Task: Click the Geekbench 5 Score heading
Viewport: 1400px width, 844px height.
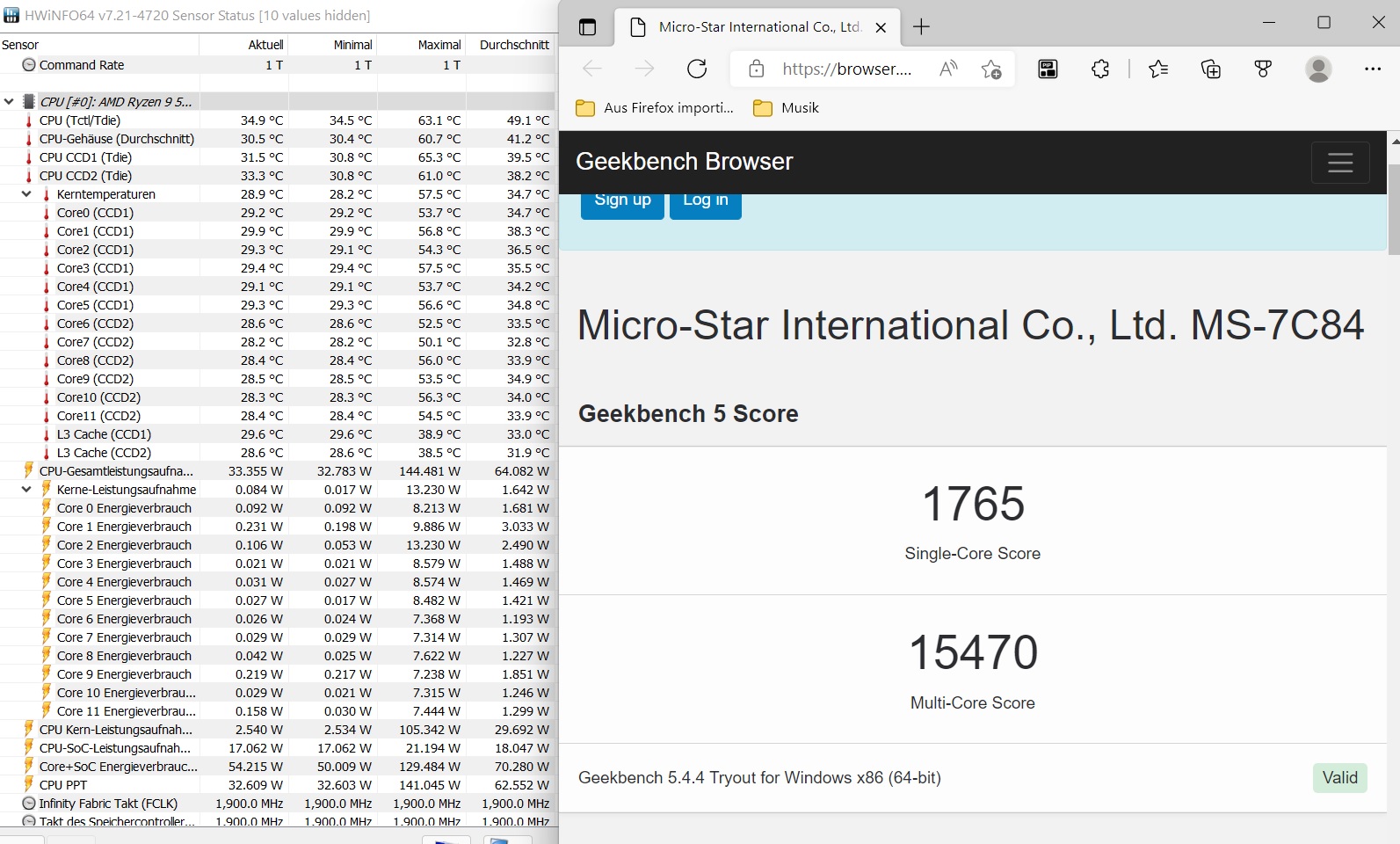Action: tap(688, 414)
